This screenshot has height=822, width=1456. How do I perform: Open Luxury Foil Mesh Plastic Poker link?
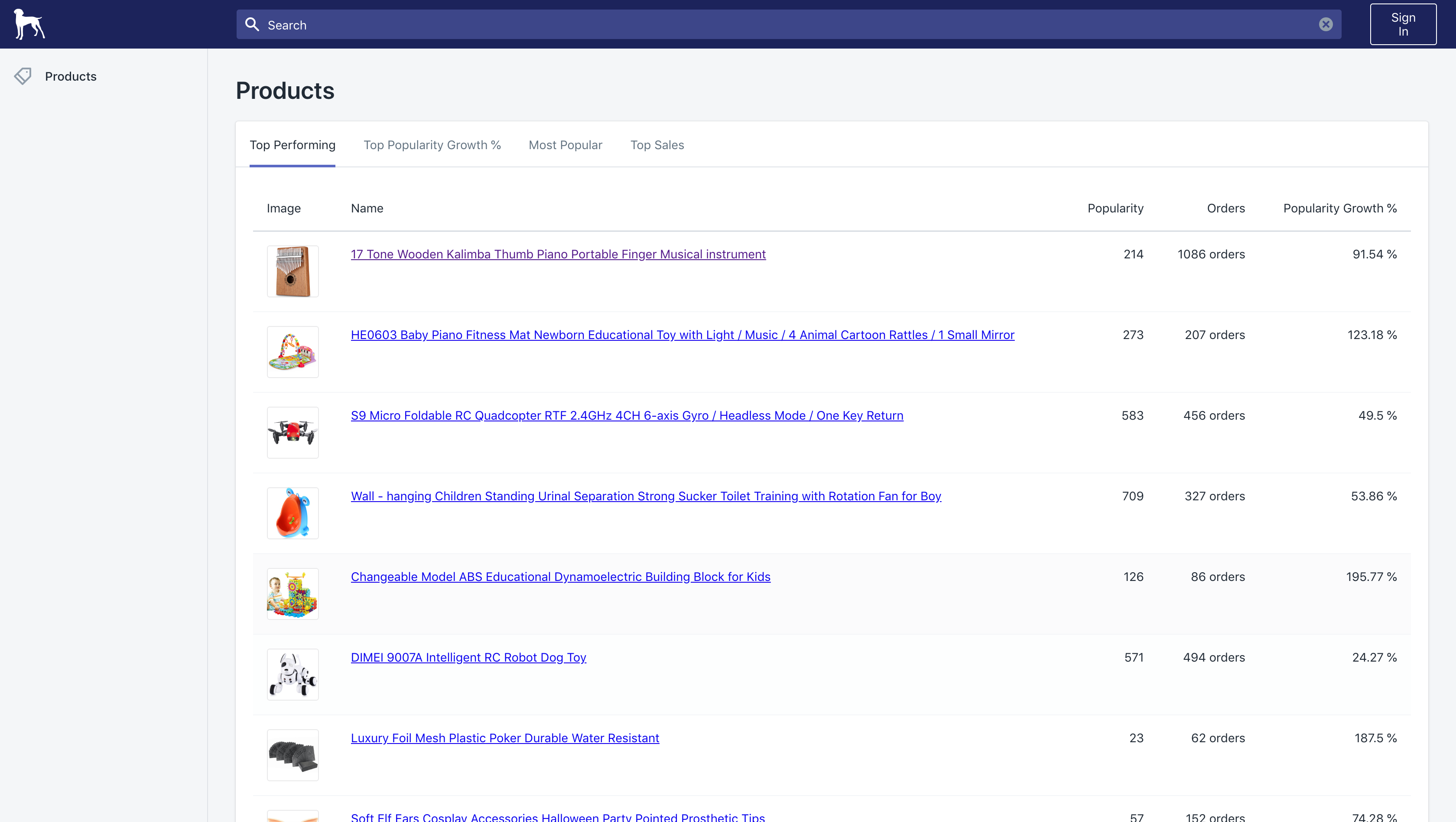(505, 738)
